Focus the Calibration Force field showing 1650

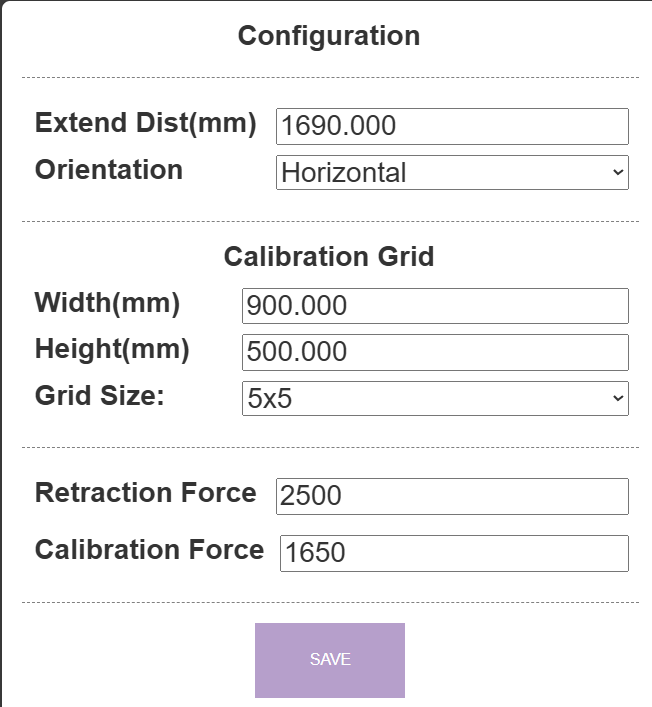click(x=454, y=553)
